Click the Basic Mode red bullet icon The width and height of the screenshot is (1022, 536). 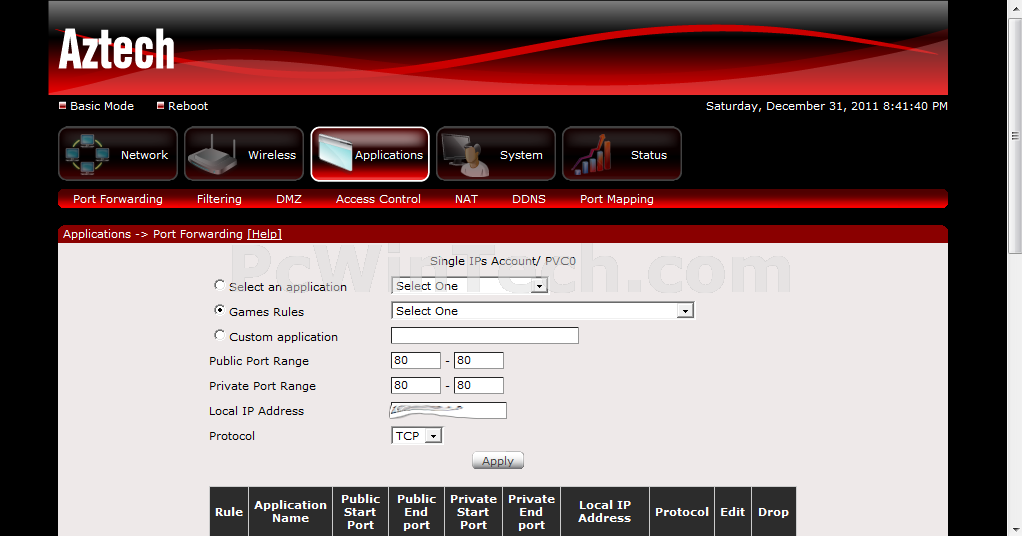63,106
